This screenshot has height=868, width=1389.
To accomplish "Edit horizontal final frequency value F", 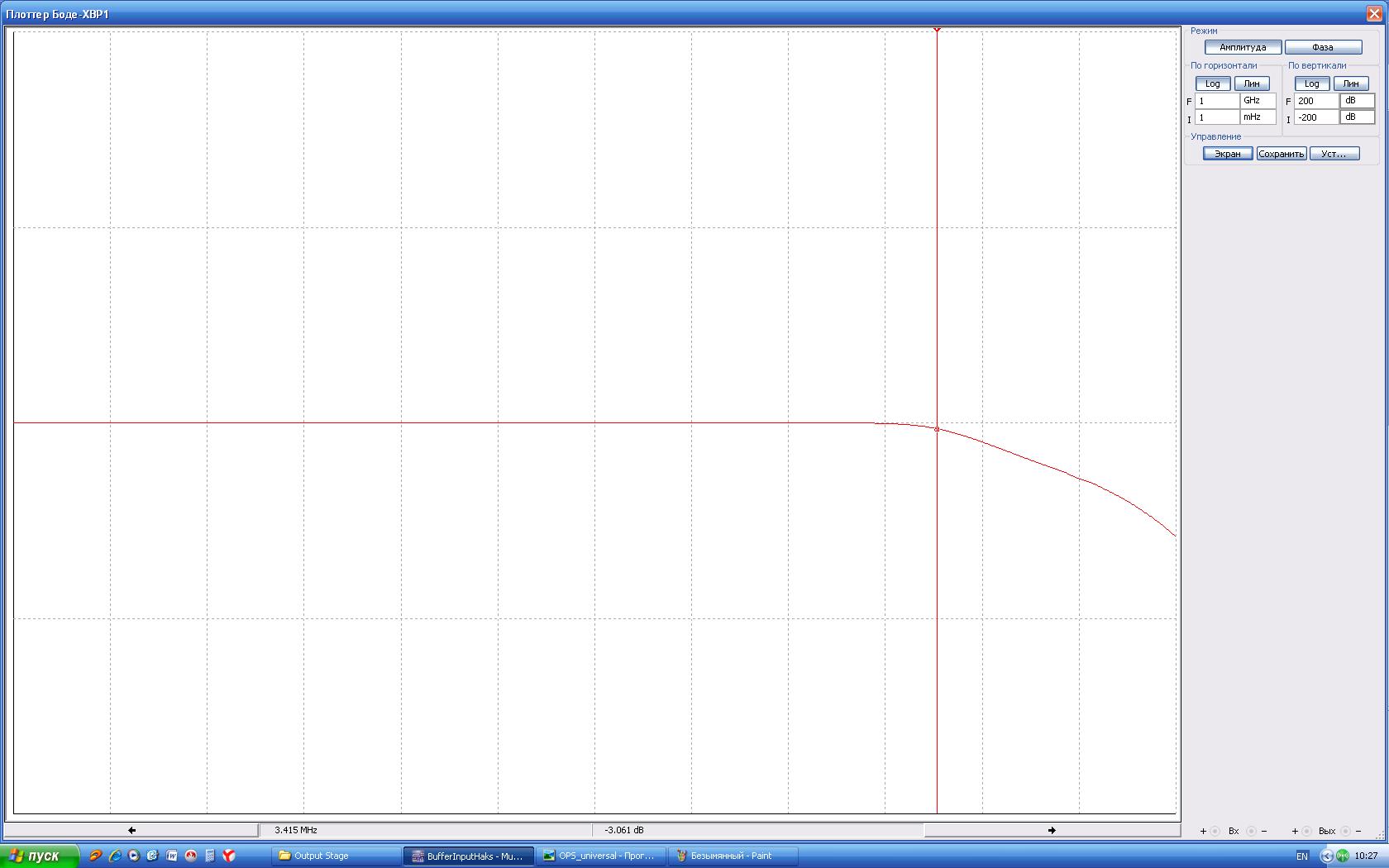I will point(1217,101).
